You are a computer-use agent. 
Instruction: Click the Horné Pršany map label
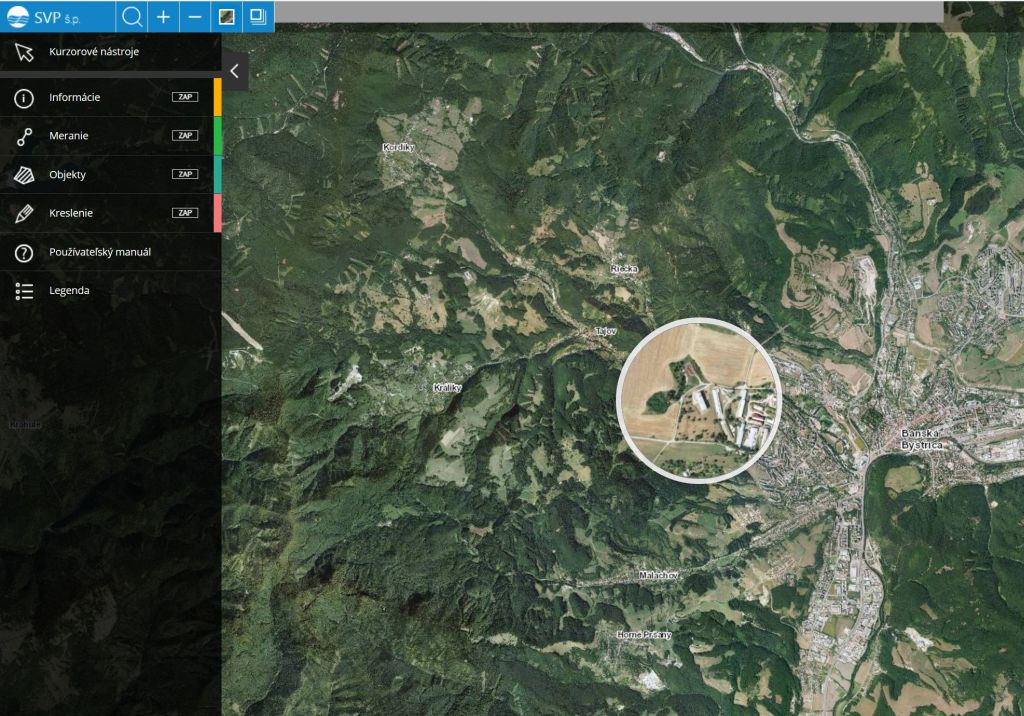[644, 634]
